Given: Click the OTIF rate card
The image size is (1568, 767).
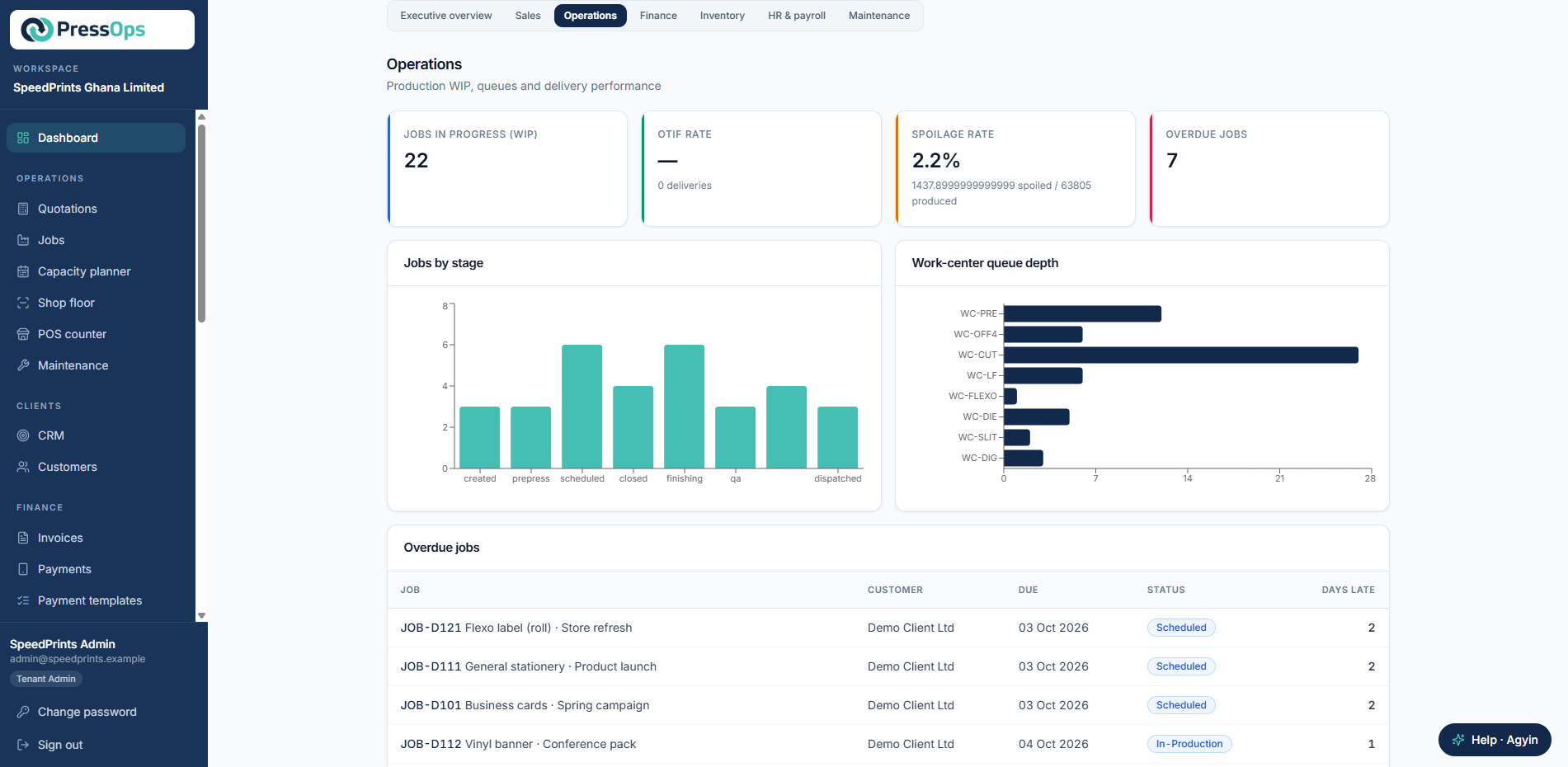Looking at the screenshot, I should tap(761, 168).
